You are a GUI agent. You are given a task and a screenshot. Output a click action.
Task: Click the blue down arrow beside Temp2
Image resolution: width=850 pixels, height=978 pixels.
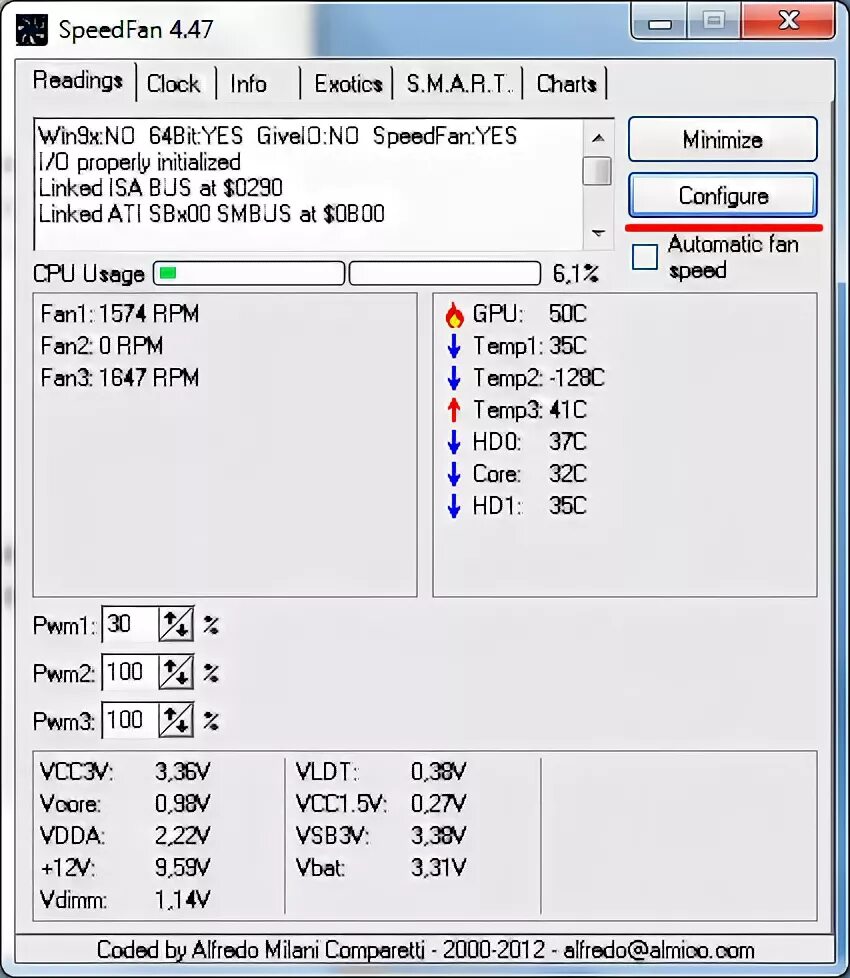454,378
